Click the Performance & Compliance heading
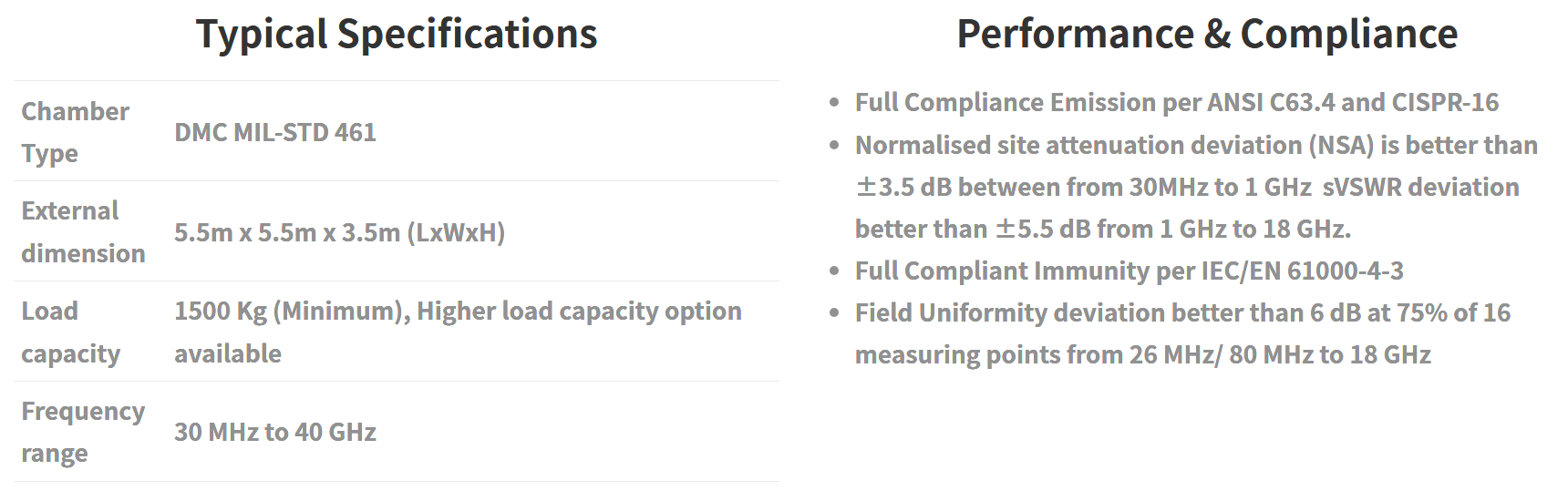1568x501 pixels. pyautogui.click(x=1207, y=35)
